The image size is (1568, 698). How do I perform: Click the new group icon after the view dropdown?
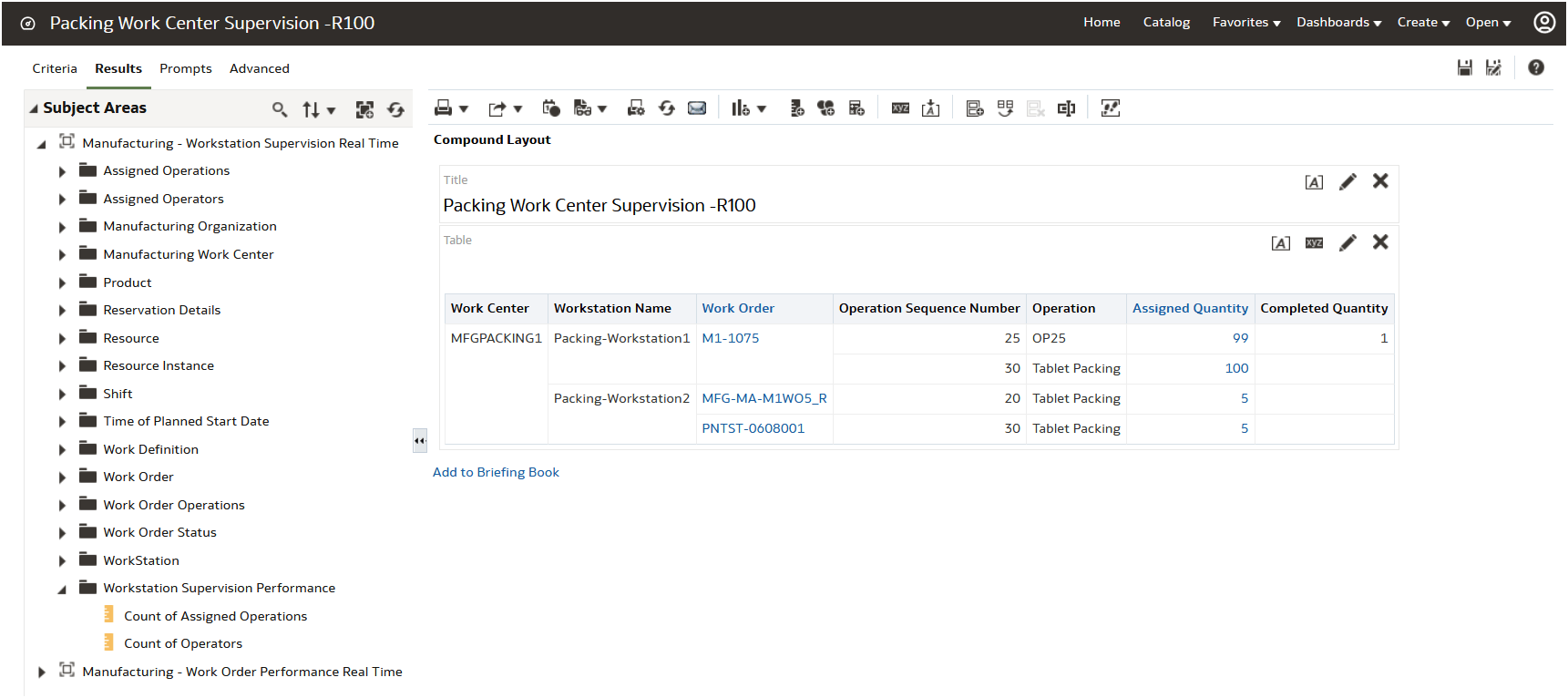(x=796, y=108)
